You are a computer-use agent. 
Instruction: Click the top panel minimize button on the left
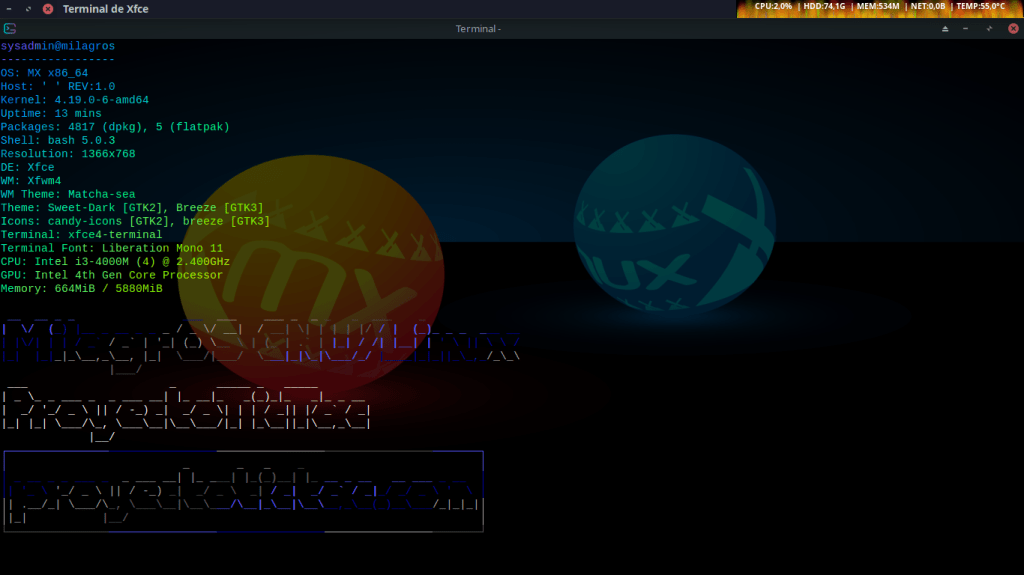8,9
